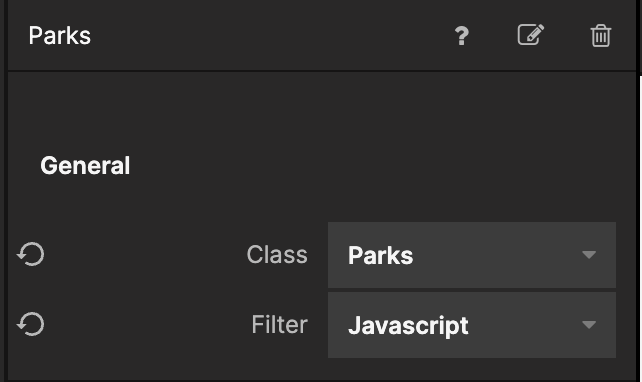Reset the Filter property with its revert icon
Screen dimensions: 642x382
click(31, 324)
